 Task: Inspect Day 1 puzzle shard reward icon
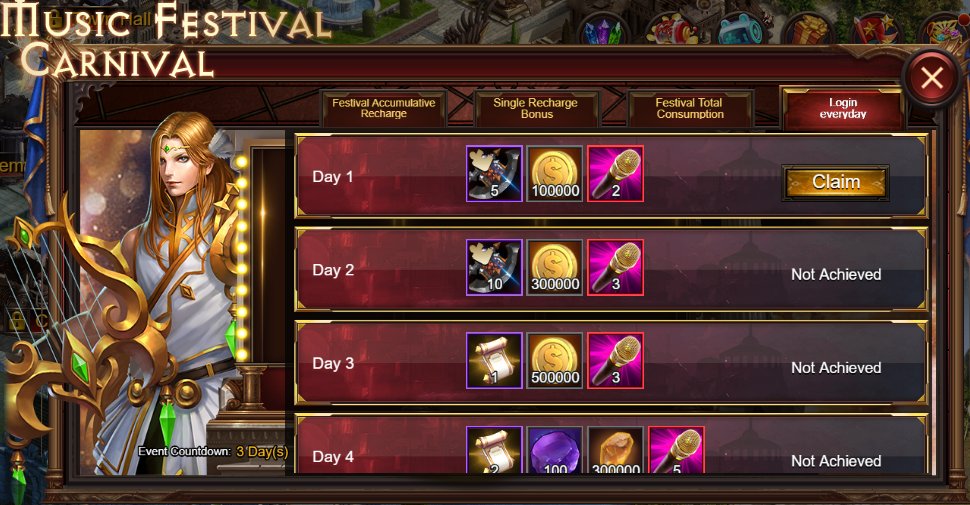494,174
